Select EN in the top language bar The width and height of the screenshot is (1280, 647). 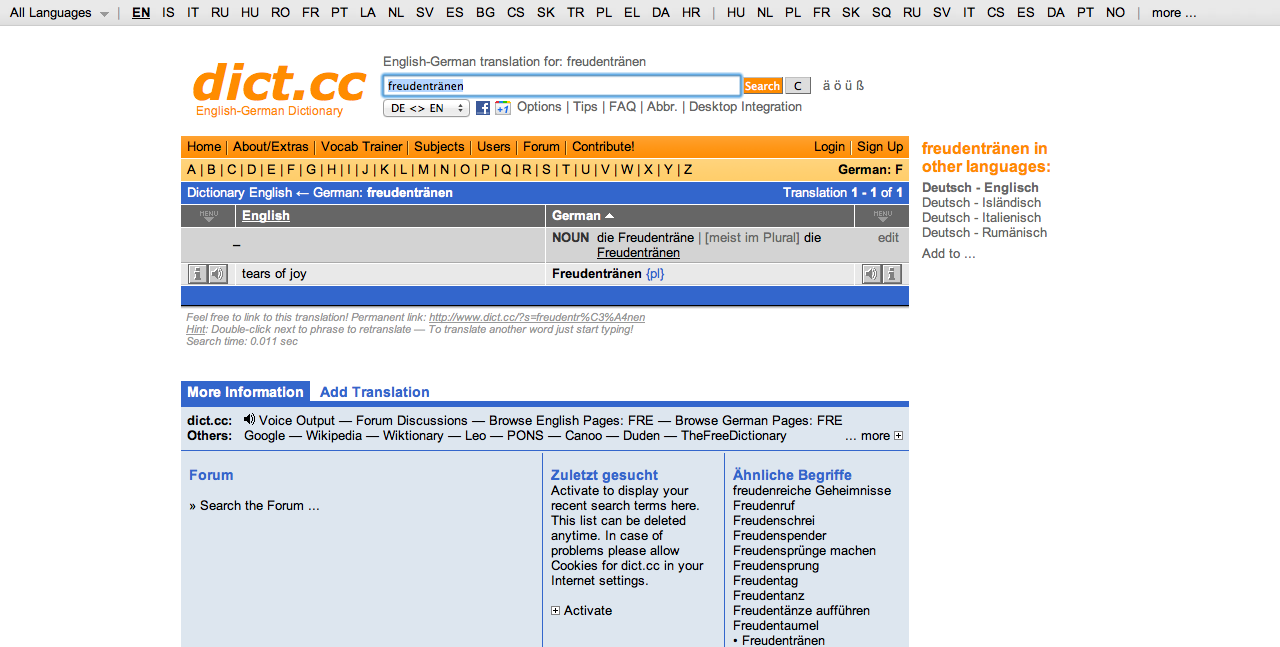pyautogui.click(x=141, y=13)
